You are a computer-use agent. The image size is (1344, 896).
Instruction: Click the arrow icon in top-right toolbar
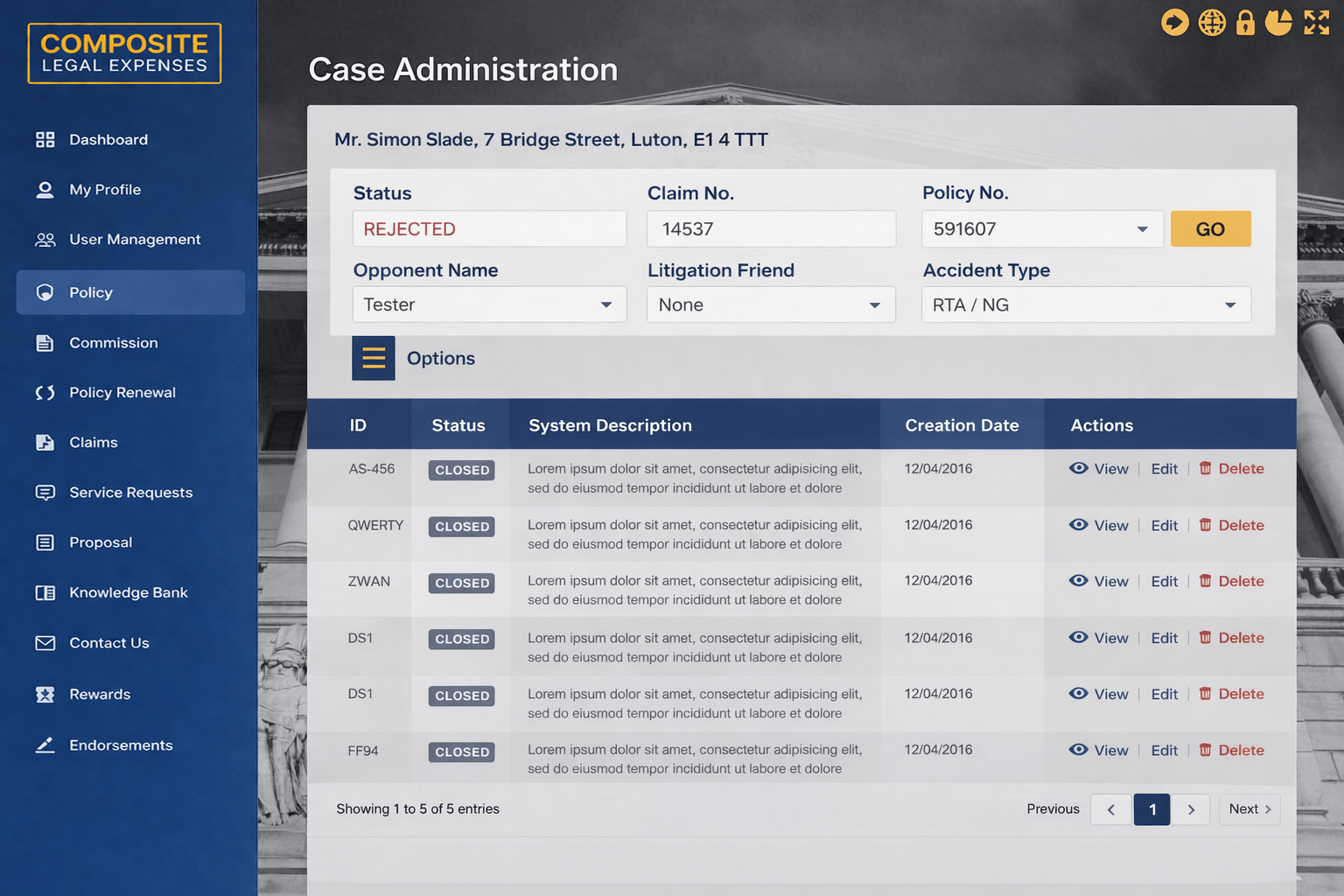click(x=1174, y=22)
